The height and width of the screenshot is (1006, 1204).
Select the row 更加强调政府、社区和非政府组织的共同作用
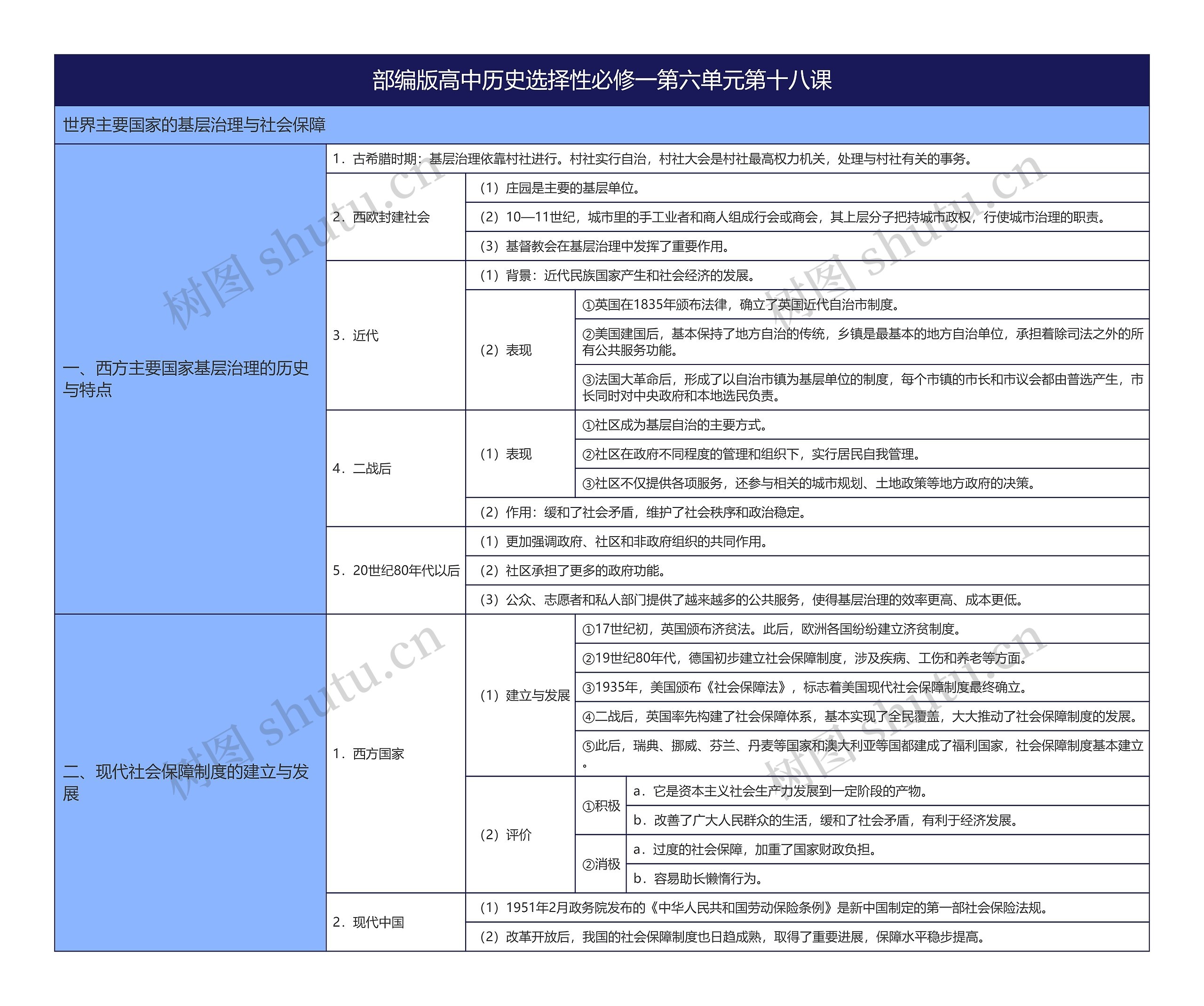[x=807, y=541]
